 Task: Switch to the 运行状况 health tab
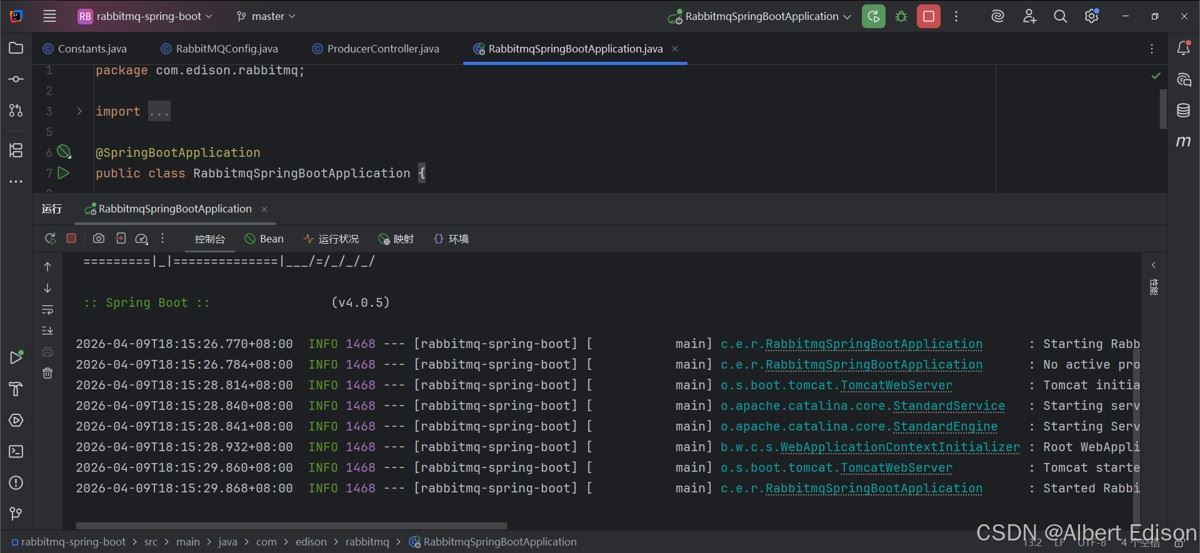pyautogui.click(x=331, y=239)
